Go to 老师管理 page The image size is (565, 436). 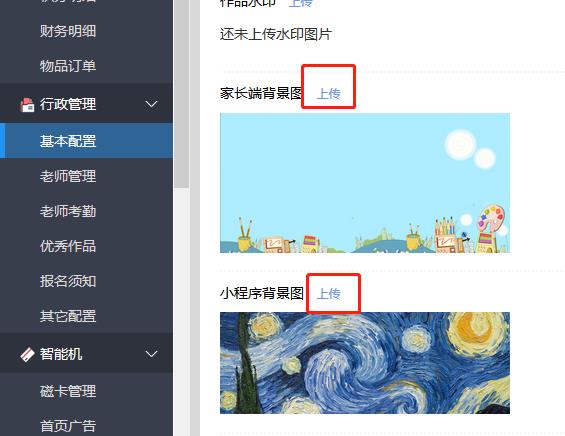coord(68,176)
